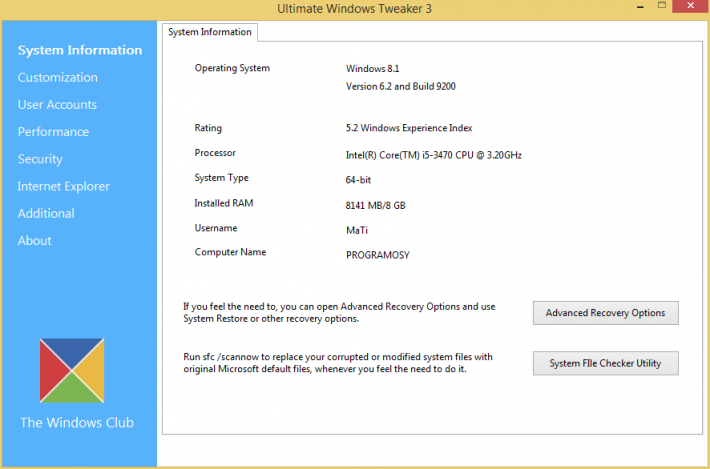Click the 5.2 Windows Experience Index rating
The height and width of the screenshot is (469, 710).
click(x=409, y=128)
